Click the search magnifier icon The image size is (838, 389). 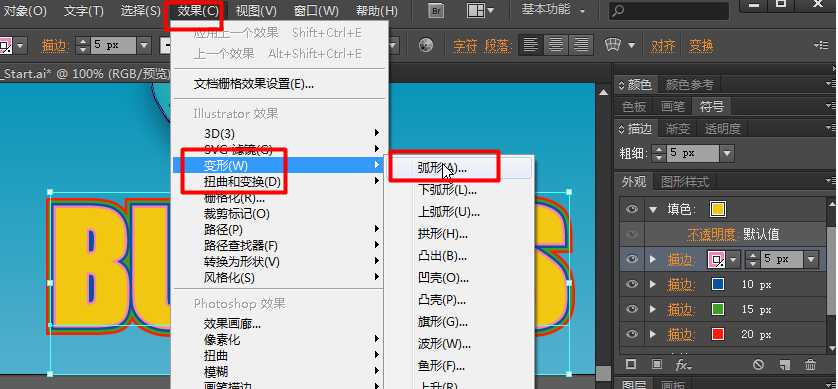618,11
